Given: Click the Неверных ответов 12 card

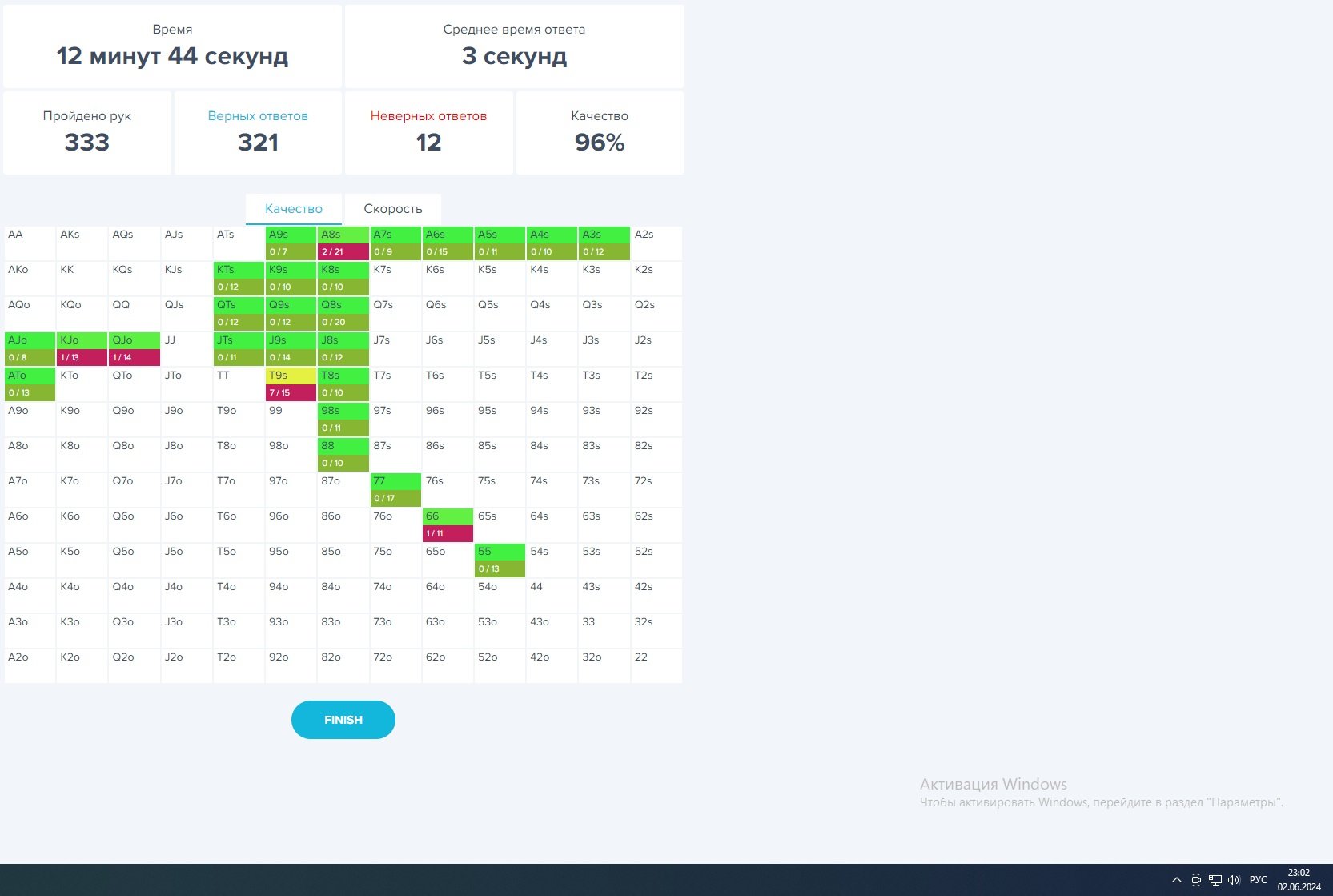Looking at the screenshot, I should tap(428, 133).
